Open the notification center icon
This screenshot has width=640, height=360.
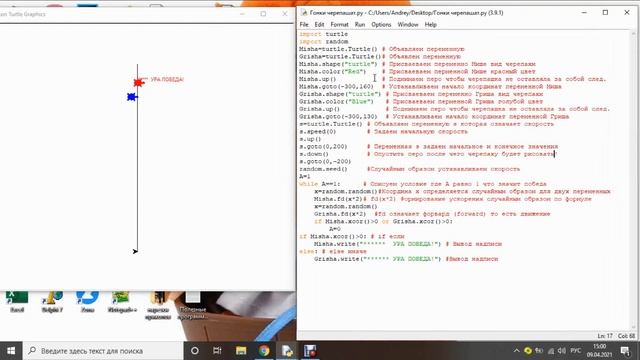tap(625, 351)
